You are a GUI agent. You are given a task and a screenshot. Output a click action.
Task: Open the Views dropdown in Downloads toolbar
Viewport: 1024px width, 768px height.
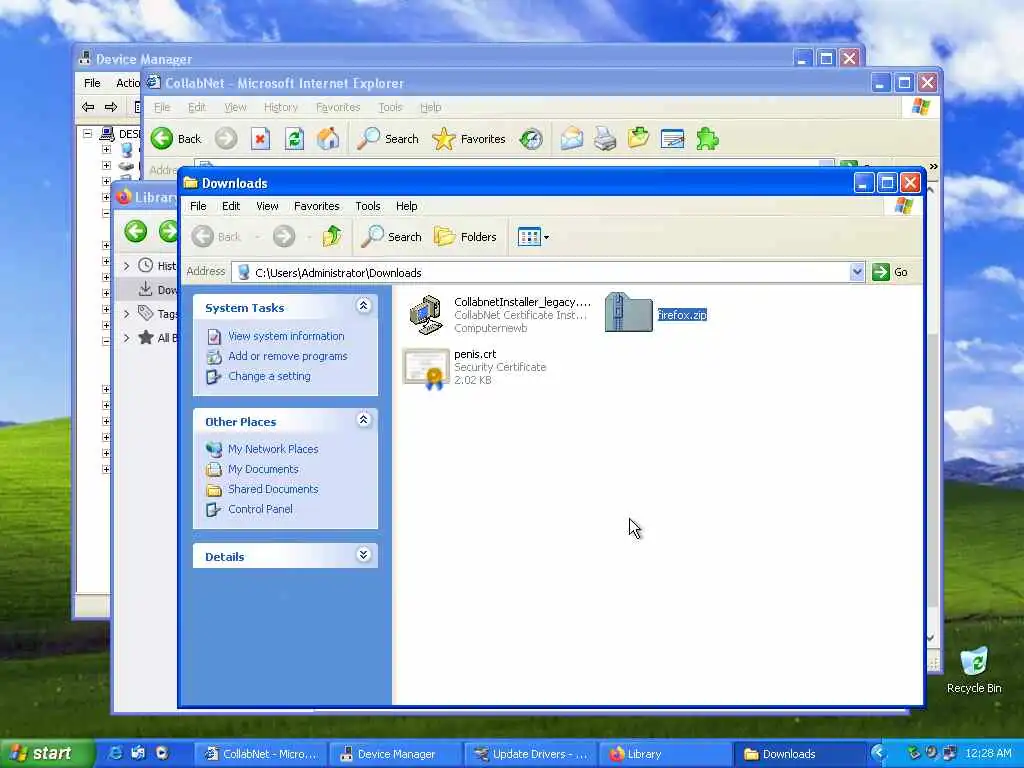pyautogui.click(x=533, y=236)
